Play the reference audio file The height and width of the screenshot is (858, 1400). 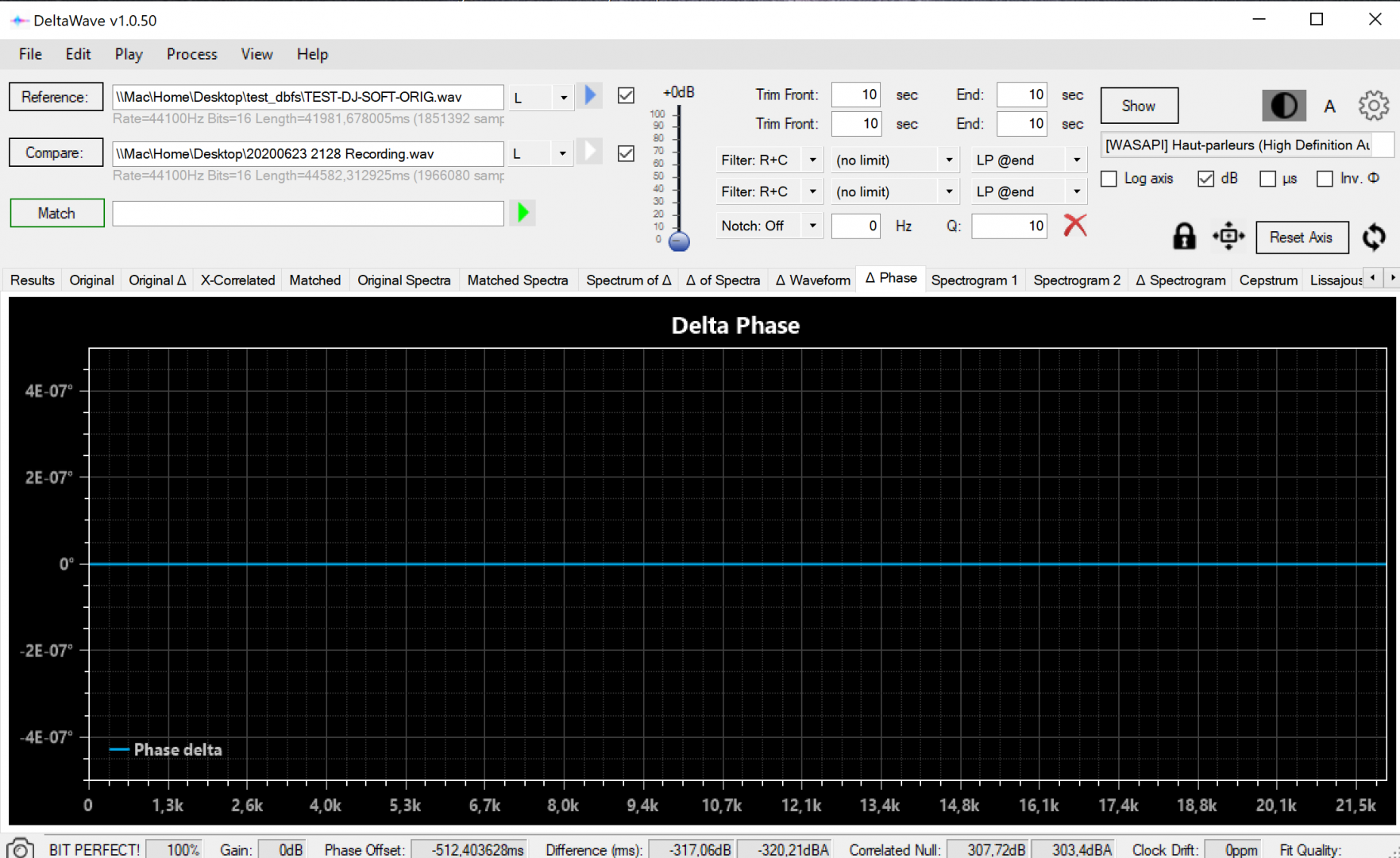click(590, 96)
